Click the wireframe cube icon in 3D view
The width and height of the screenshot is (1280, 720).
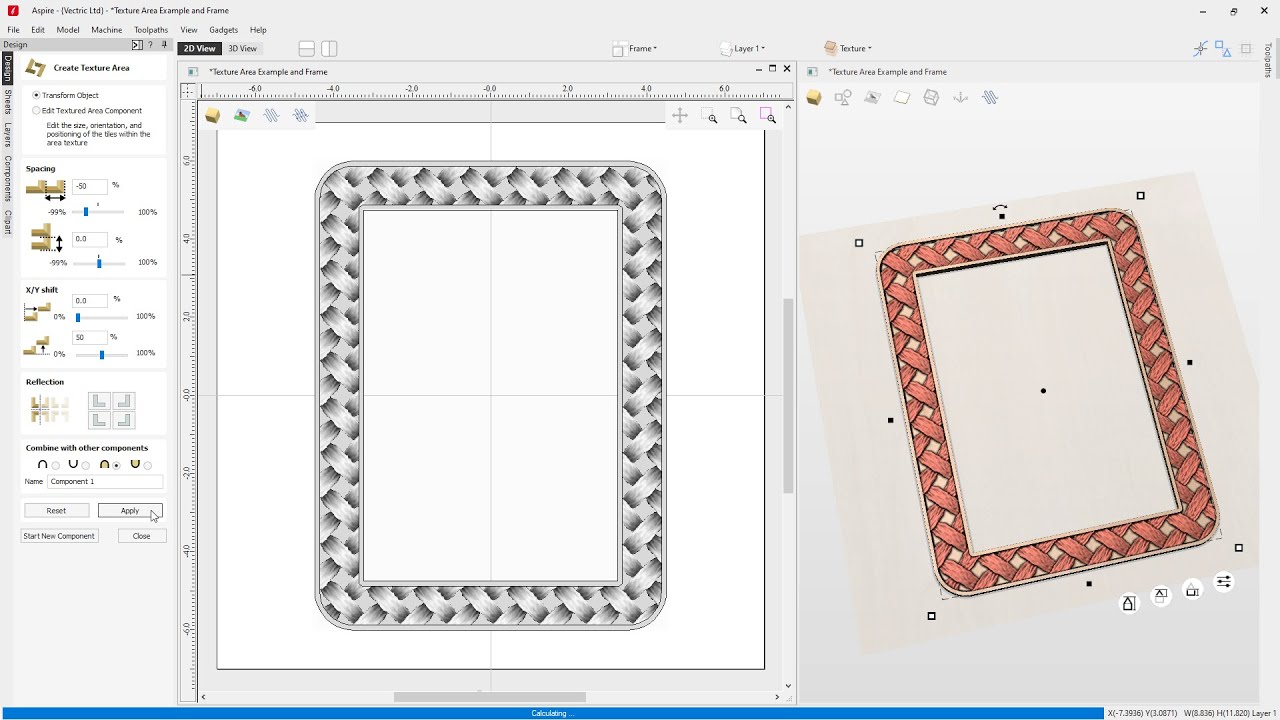(x=931, y=97)
